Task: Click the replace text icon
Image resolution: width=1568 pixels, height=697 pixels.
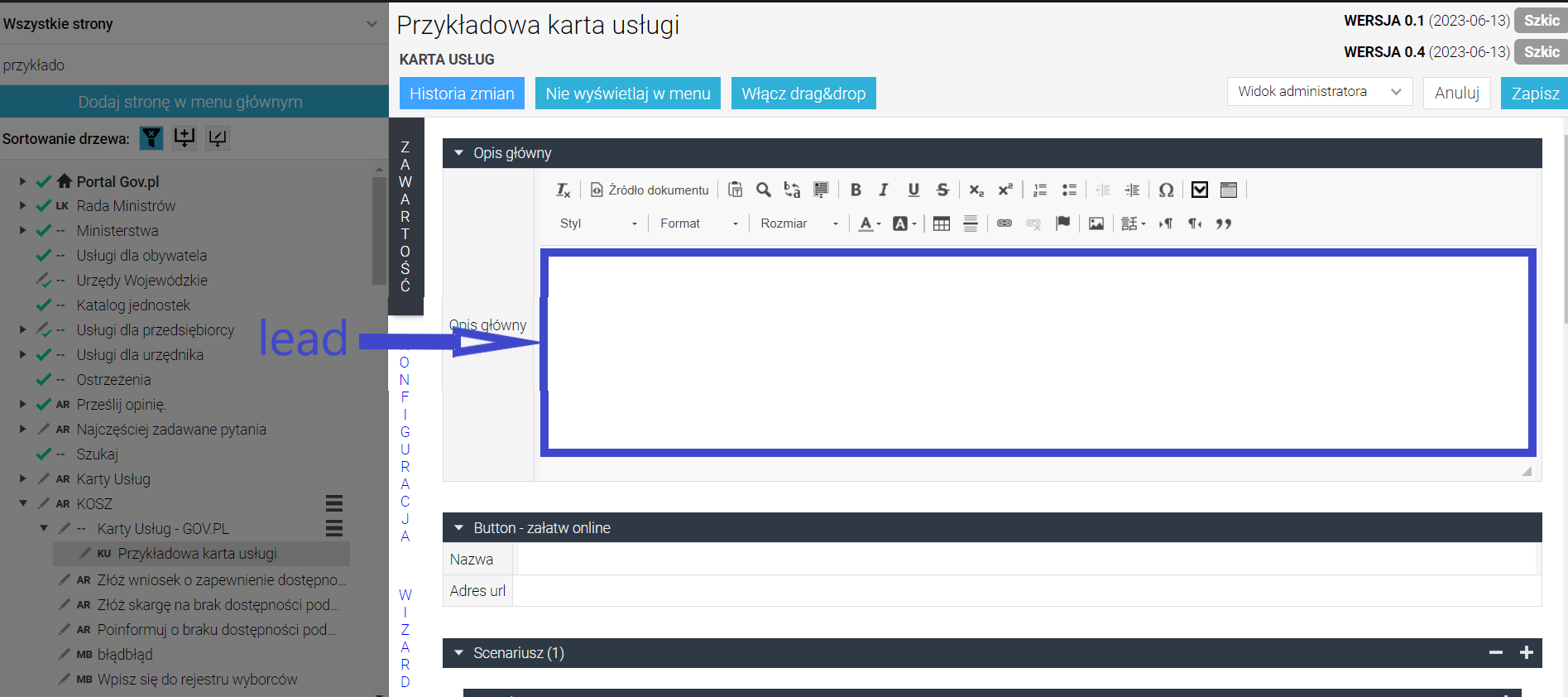Action: point(792,190)
